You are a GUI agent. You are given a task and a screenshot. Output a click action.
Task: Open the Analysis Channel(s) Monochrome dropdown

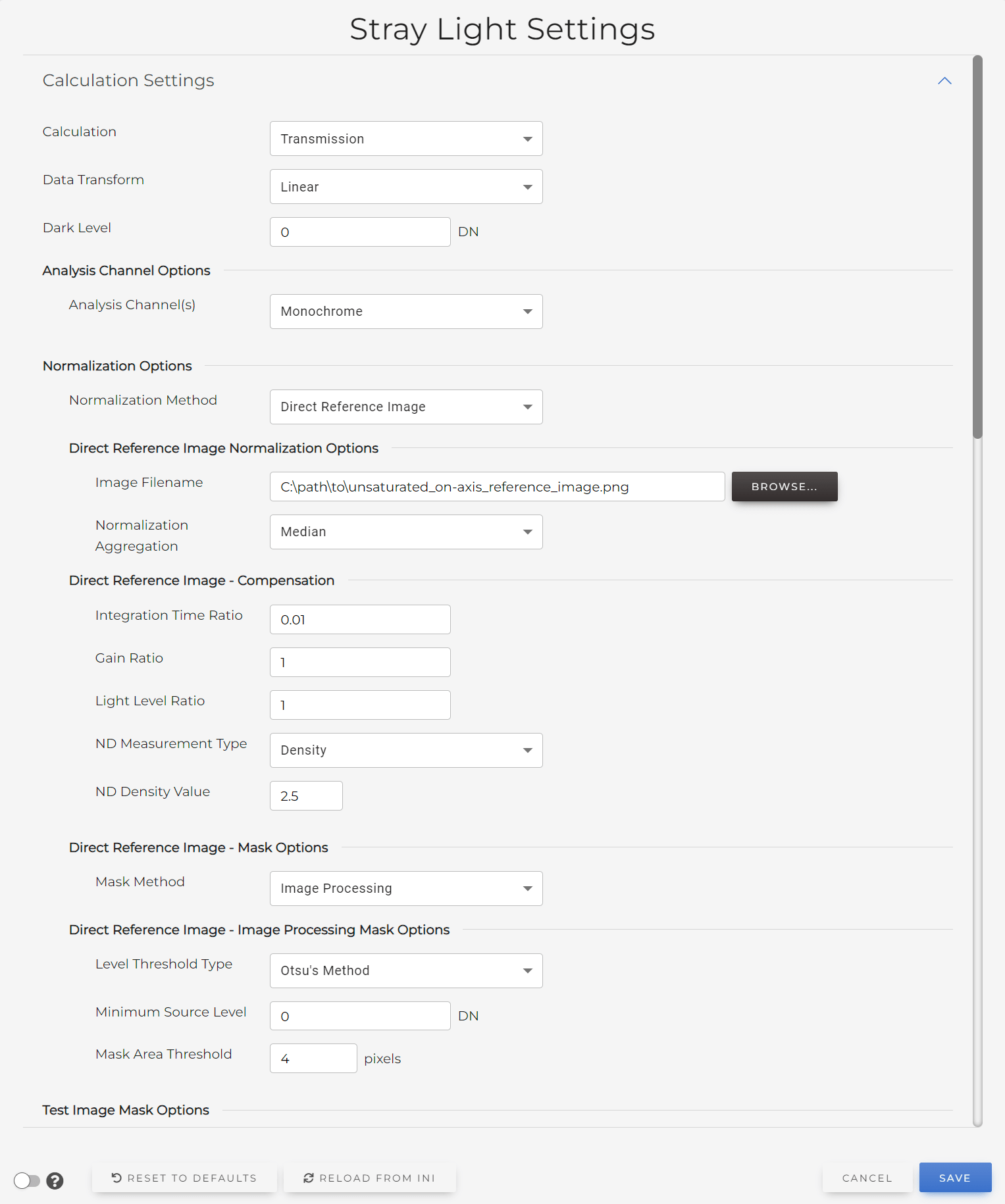(x=406, y=311)
